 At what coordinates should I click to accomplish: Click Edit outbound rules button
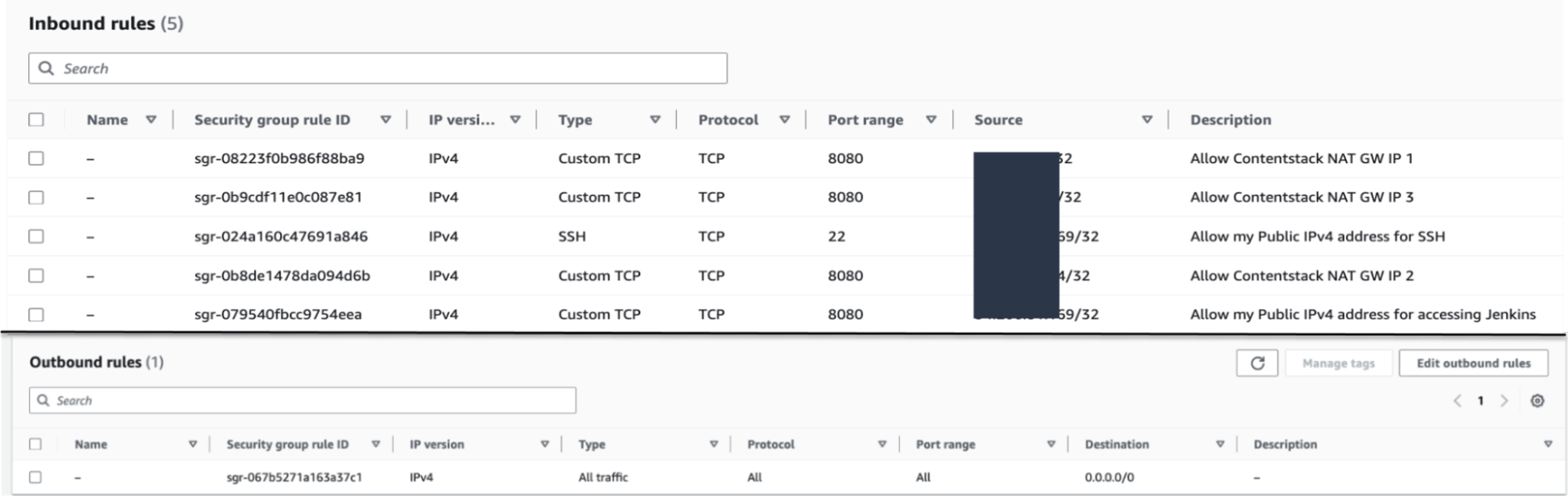[1473, 363]
